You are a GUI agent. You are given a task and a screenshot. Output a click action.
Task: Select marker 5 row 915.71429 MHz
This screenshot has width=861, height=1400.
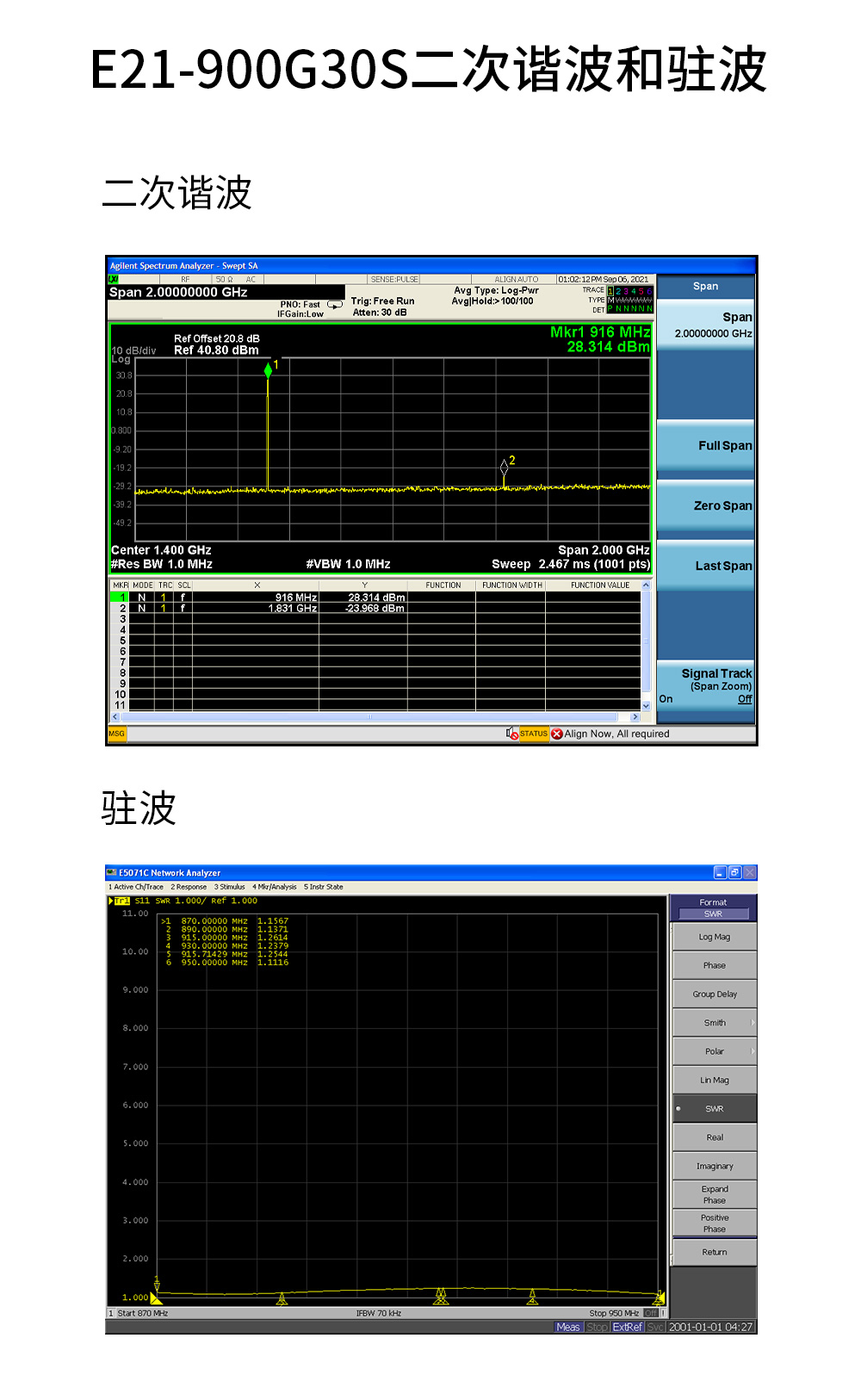point(226,954)
